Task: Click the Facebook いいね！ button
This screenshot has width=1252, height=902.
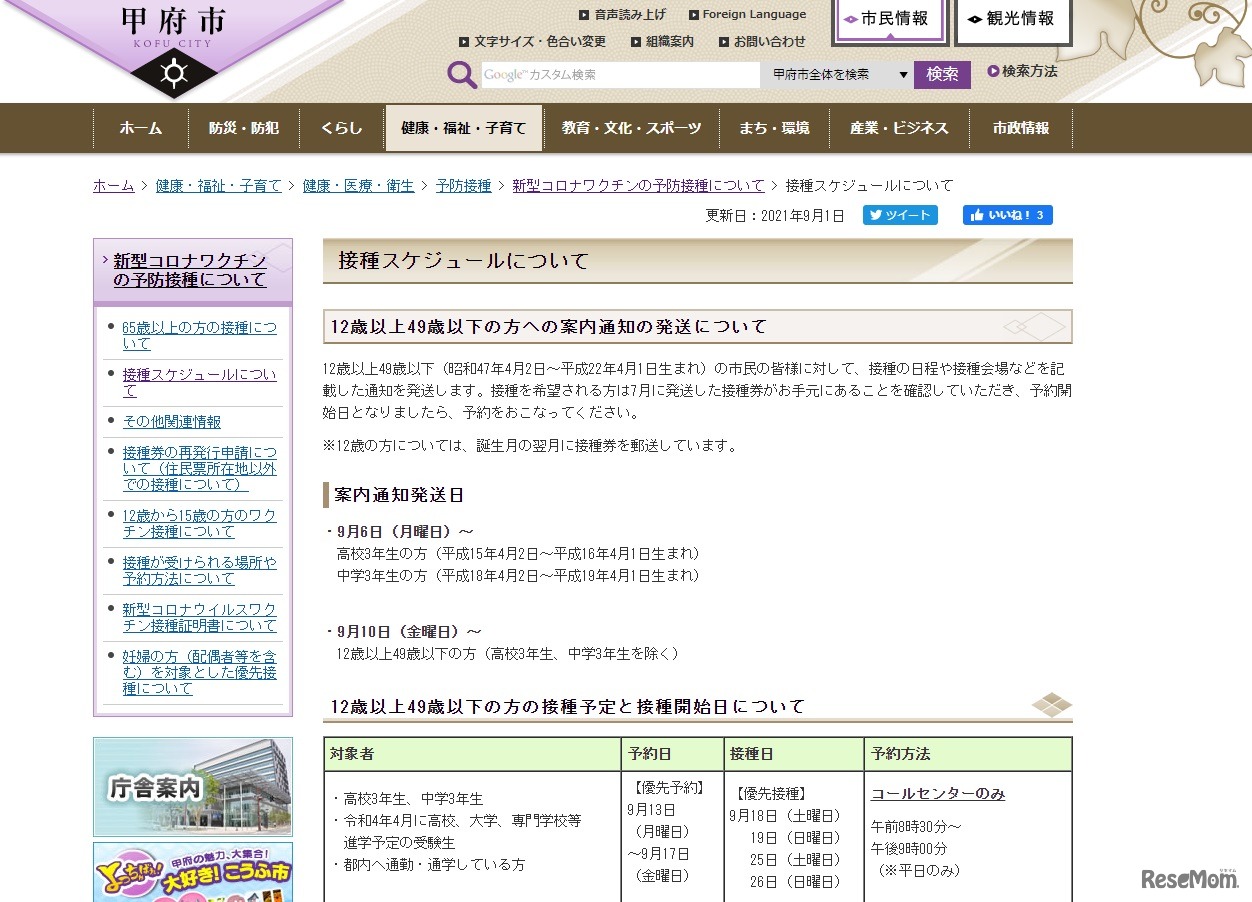Action: 1007,214
